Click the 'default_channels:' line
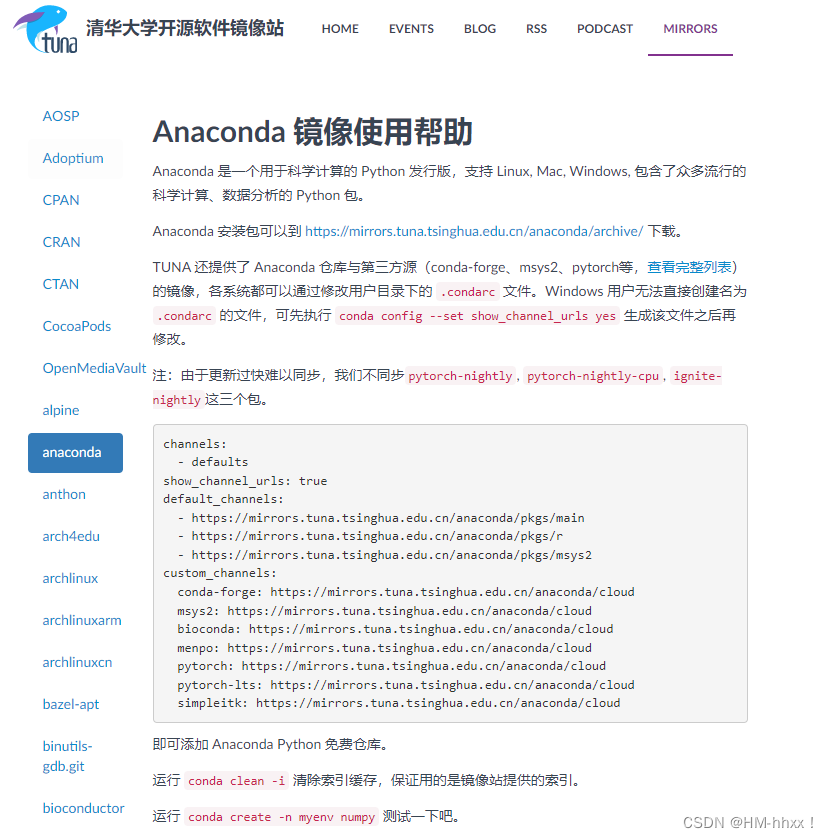Screen dimensions: 828x838 pos(223,499)
